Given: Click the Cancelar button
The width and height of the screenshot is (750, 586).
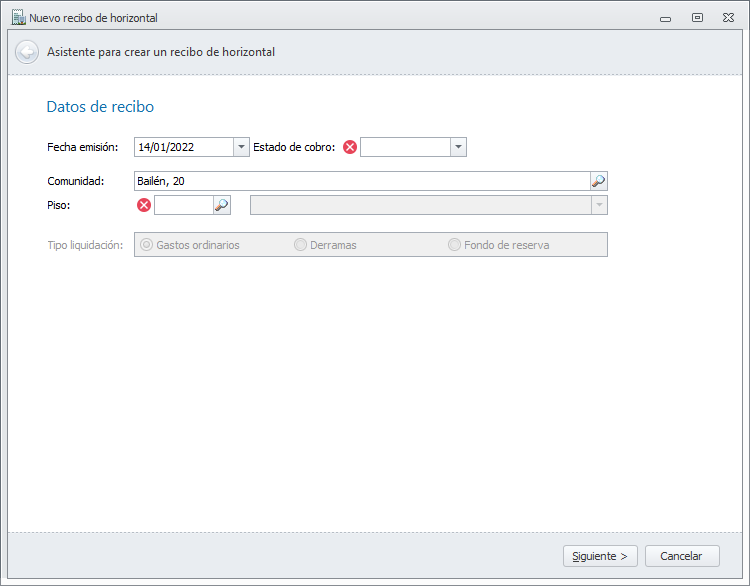Looking at the screenshot, I should [x=682, y=556].
